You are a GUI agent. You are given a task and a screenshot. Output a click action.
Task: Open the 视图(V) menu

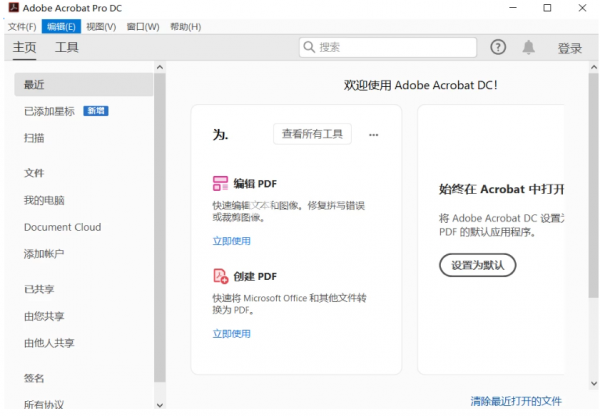pos(101,27)
